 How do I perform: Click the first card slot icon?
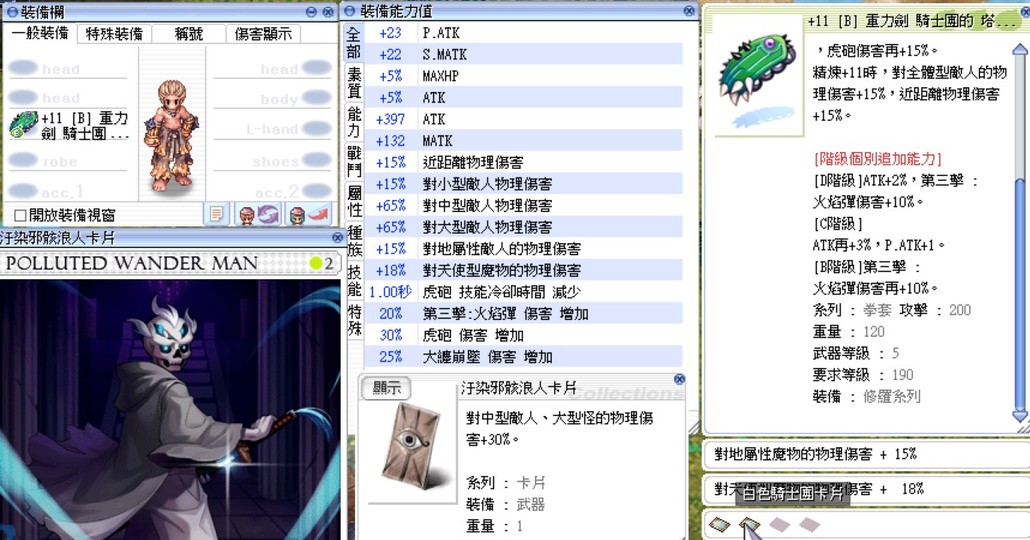click(718, 524)
